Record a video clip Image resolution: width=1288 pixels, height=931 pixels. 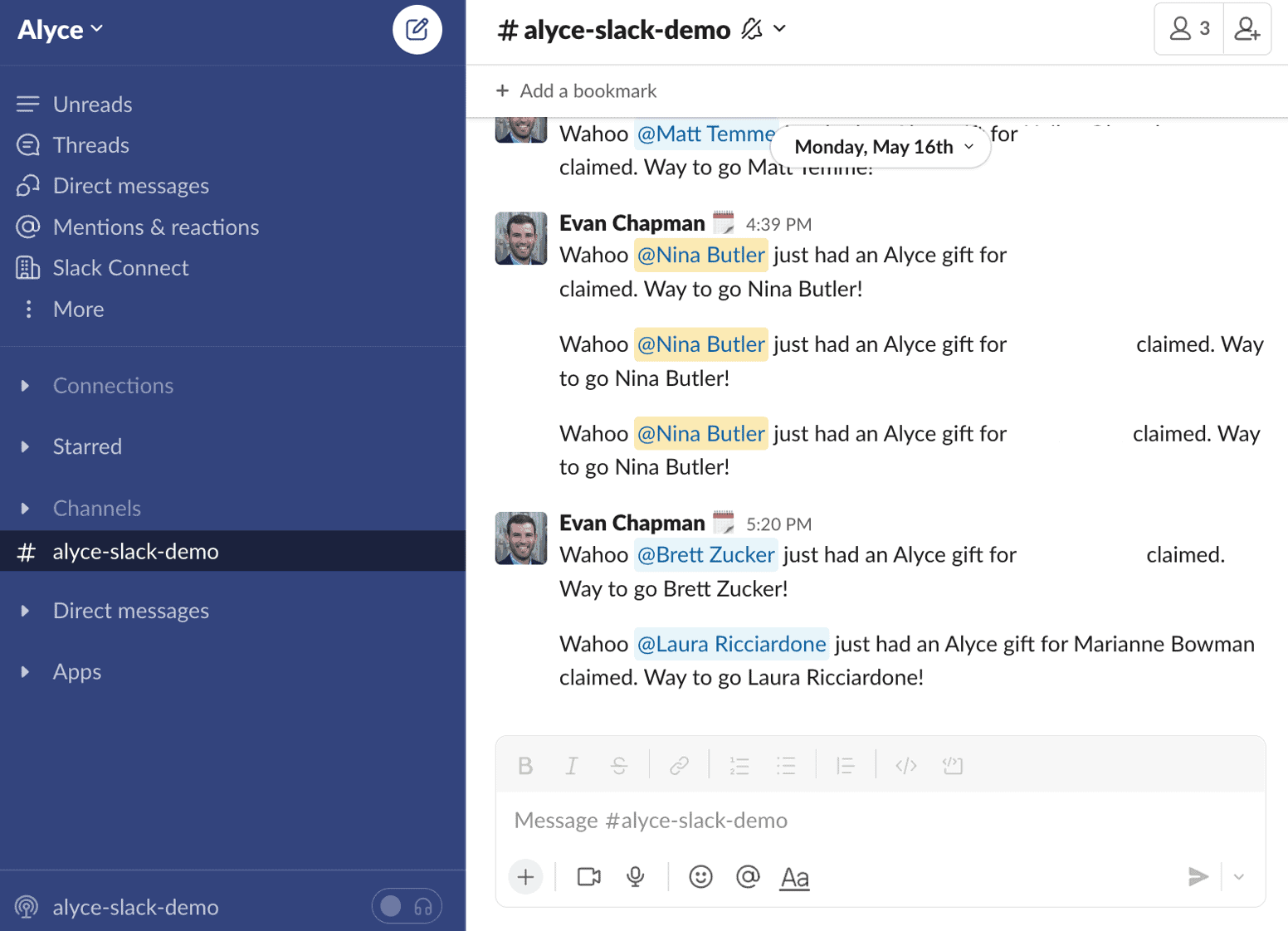click(x=589, y=877)
